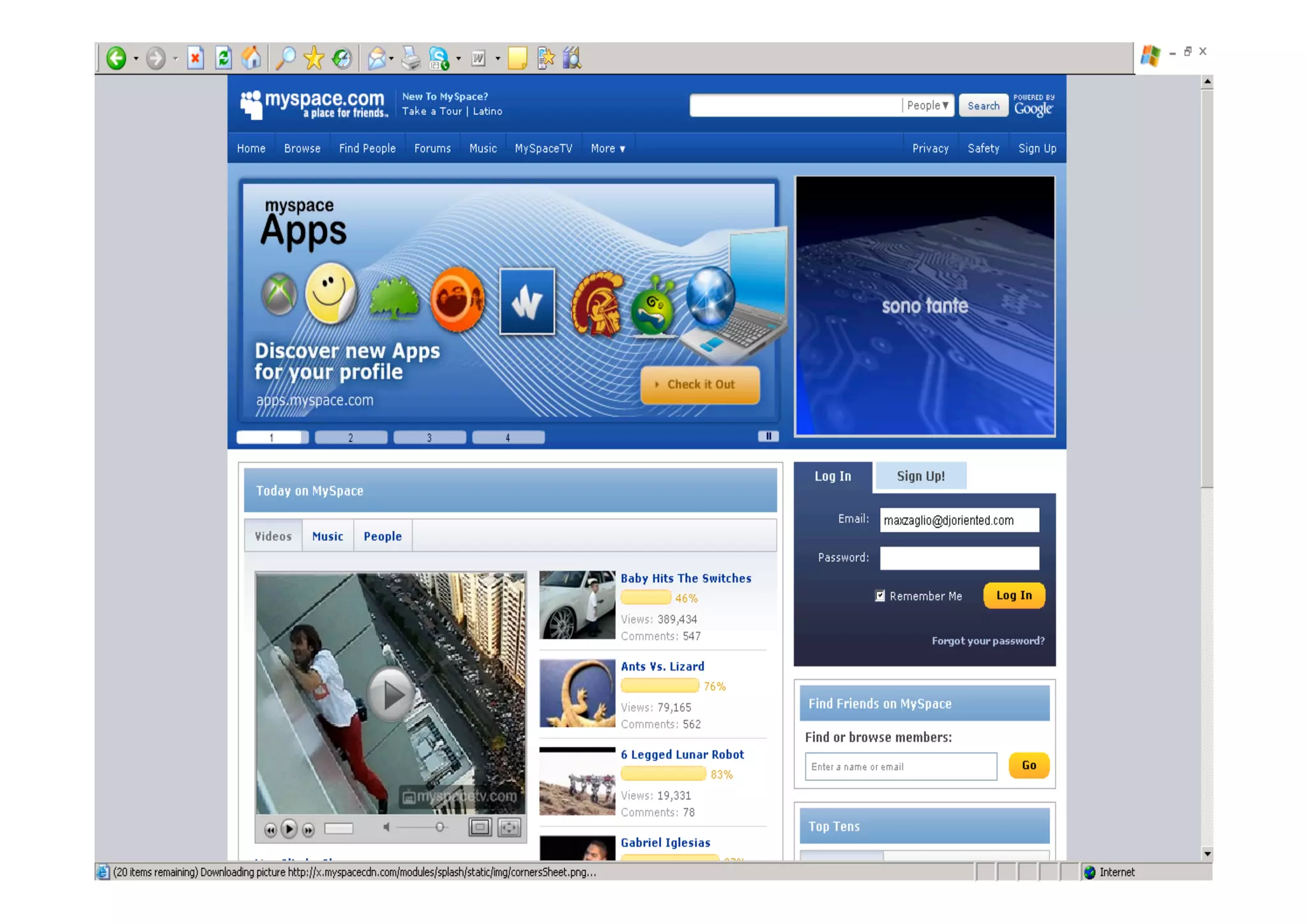Click the Print toolbar icon
The image size is (1308, 924).
tap(411, 58)
